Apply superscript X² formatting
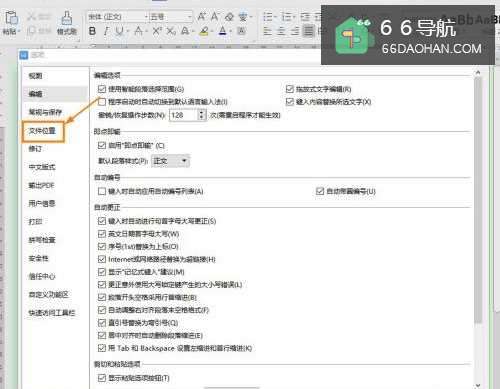Image resolution: width=500 pixels, height=389 pixels. (x=157, y=31)
